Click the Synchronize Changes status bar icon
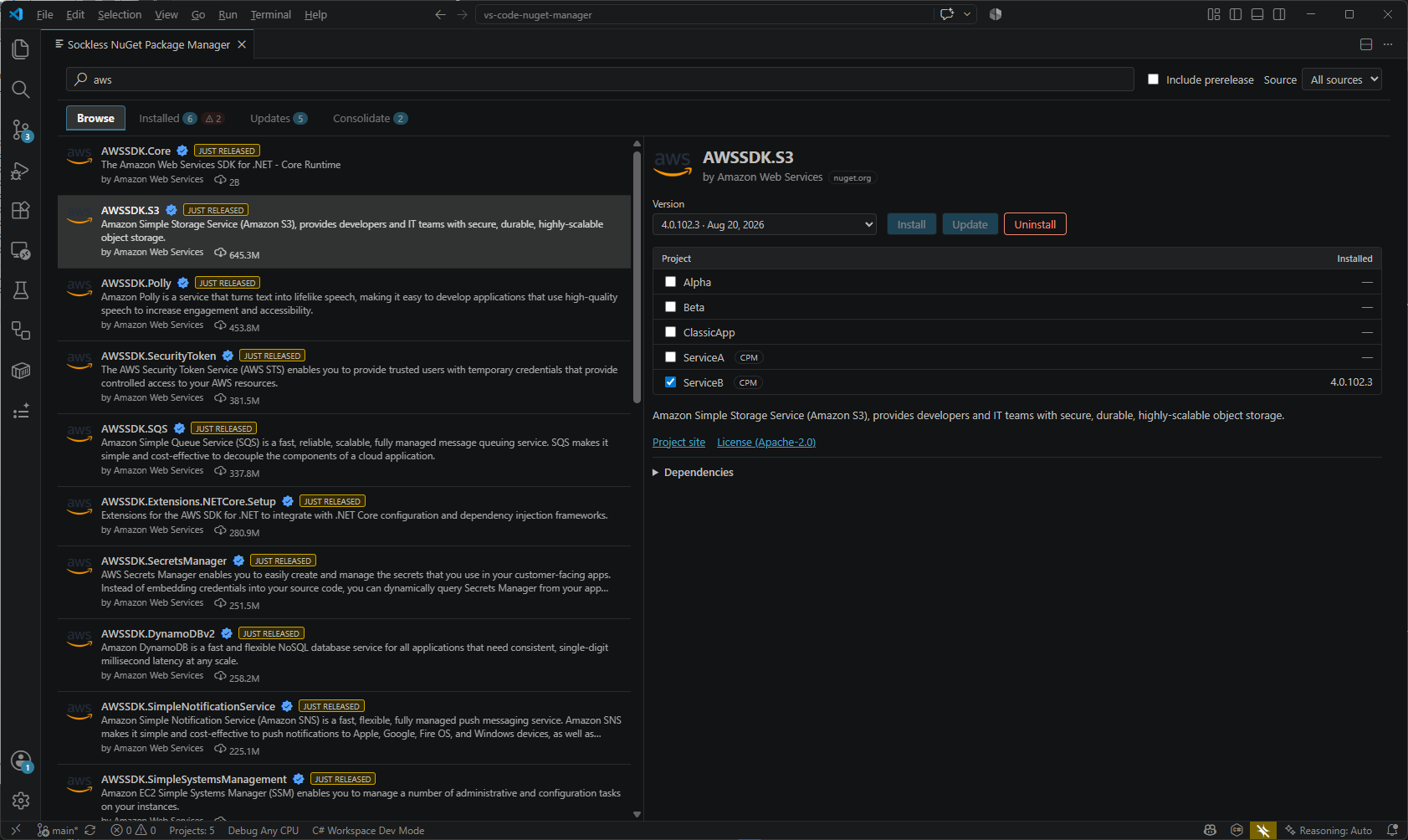1408x840 pixels. (90, 830)
